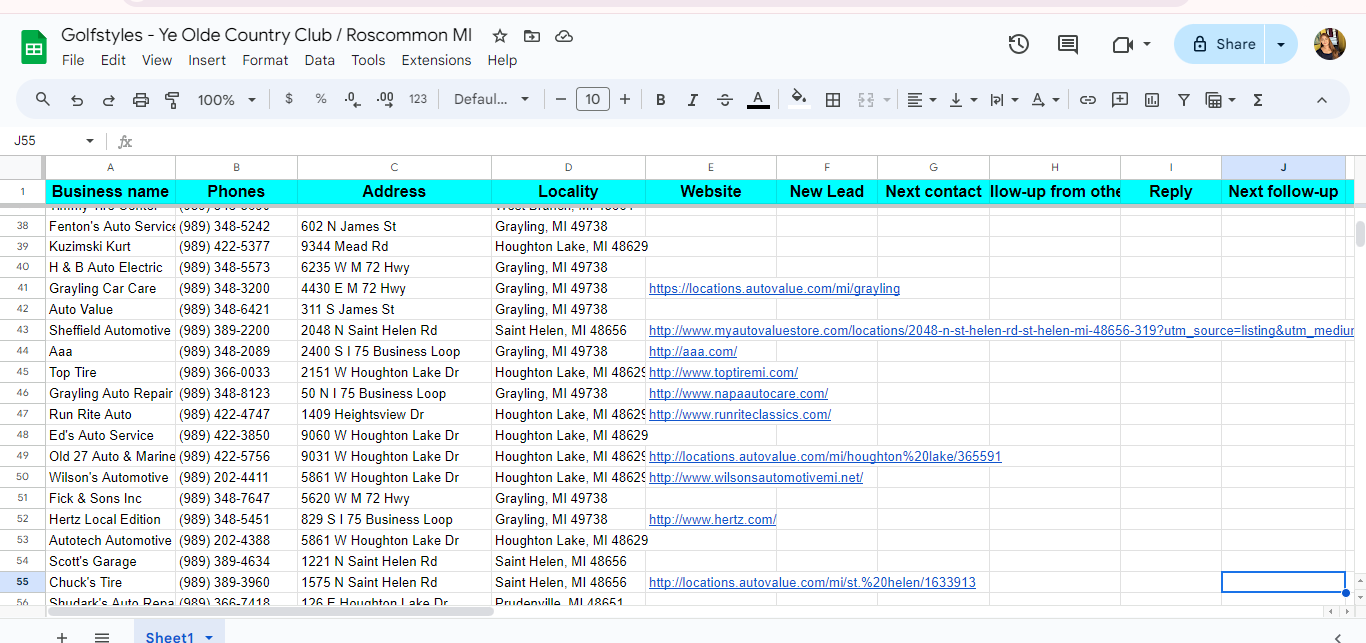
Task: Open the font family dropdown
Action: coord(492,99)
